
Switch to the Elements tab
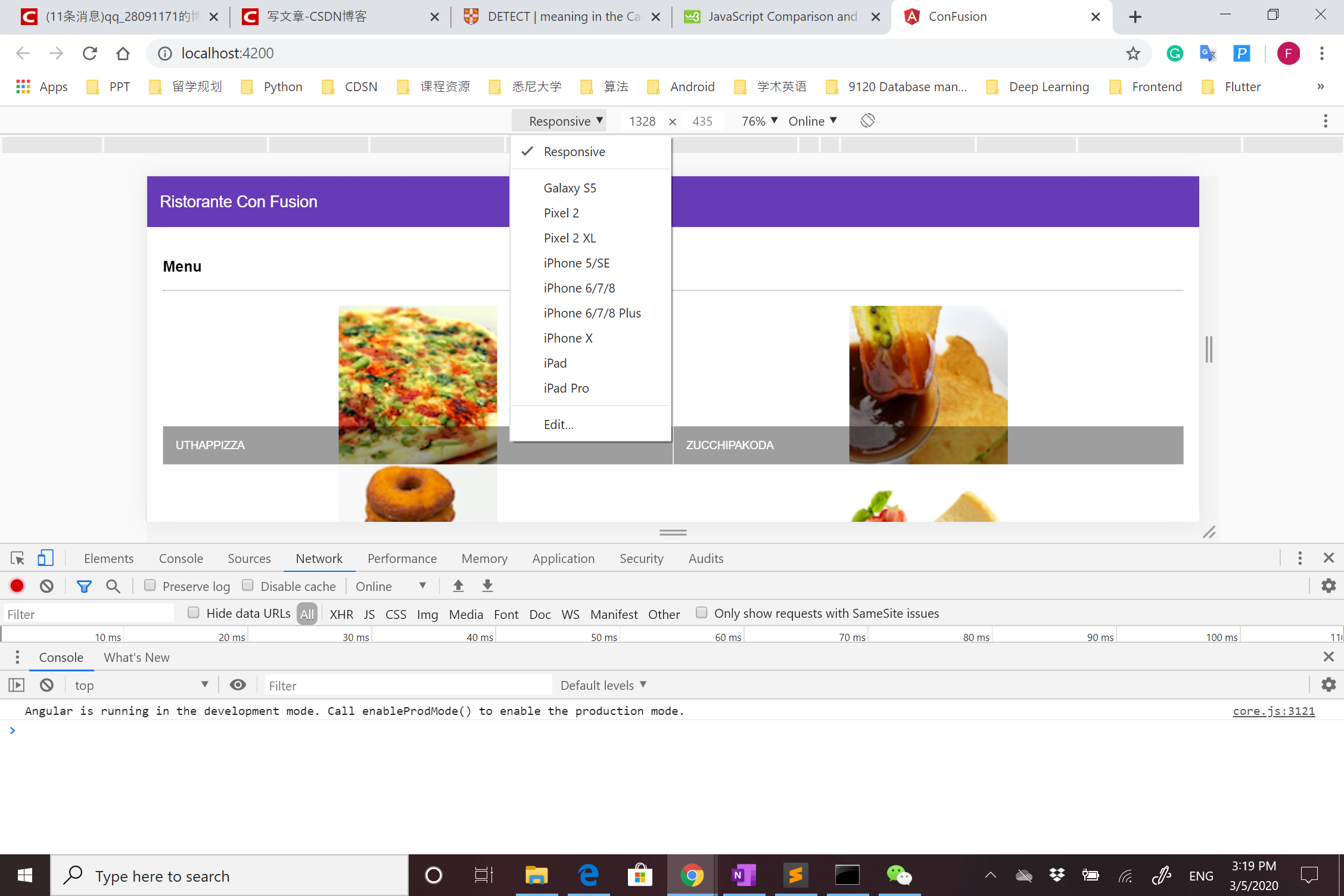coord(108,558)
